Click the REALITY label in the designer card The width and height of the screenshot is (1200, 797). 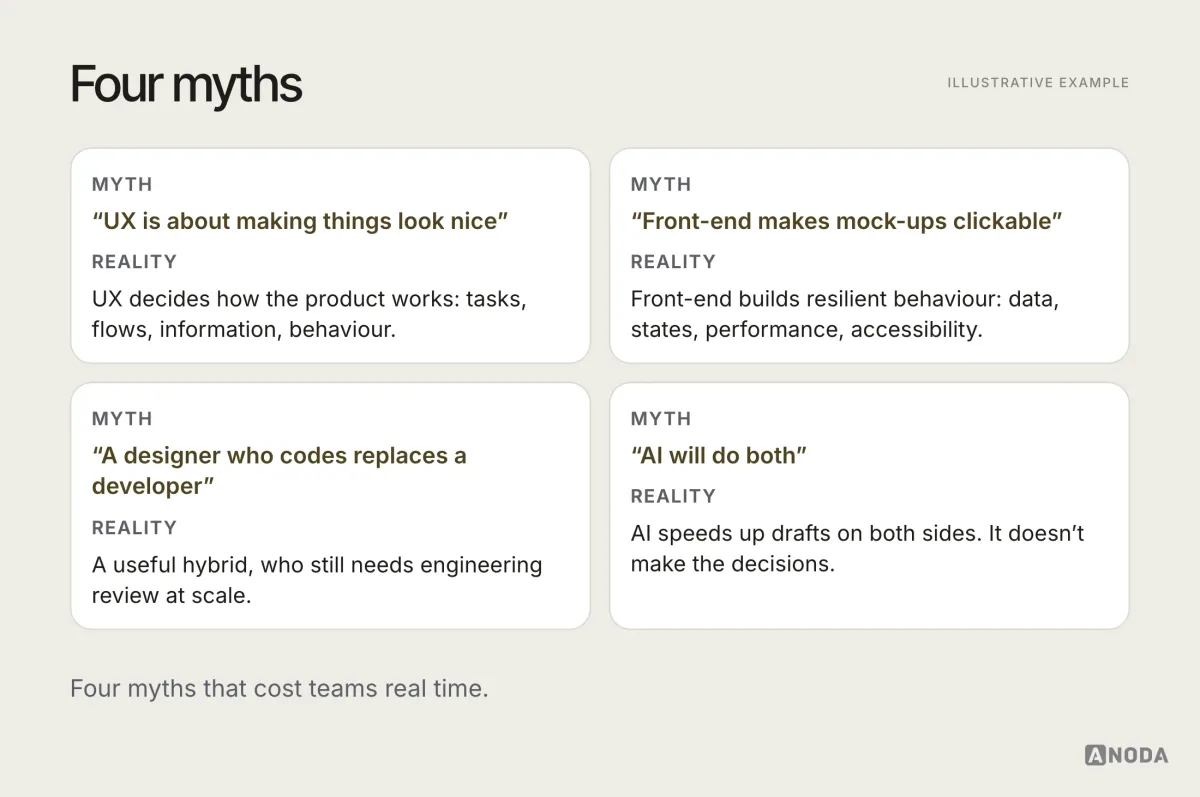(134, 528)
